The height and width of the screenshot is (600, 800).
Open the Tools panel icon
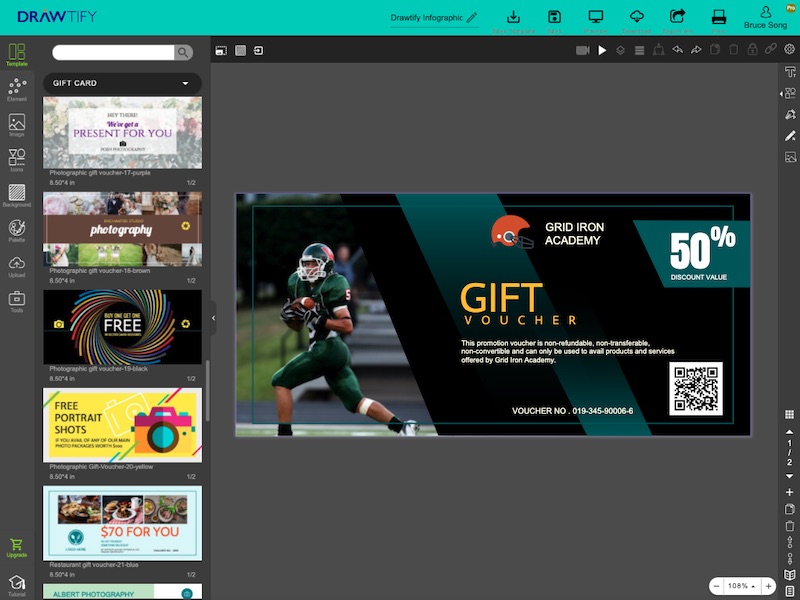pos(17,301)
